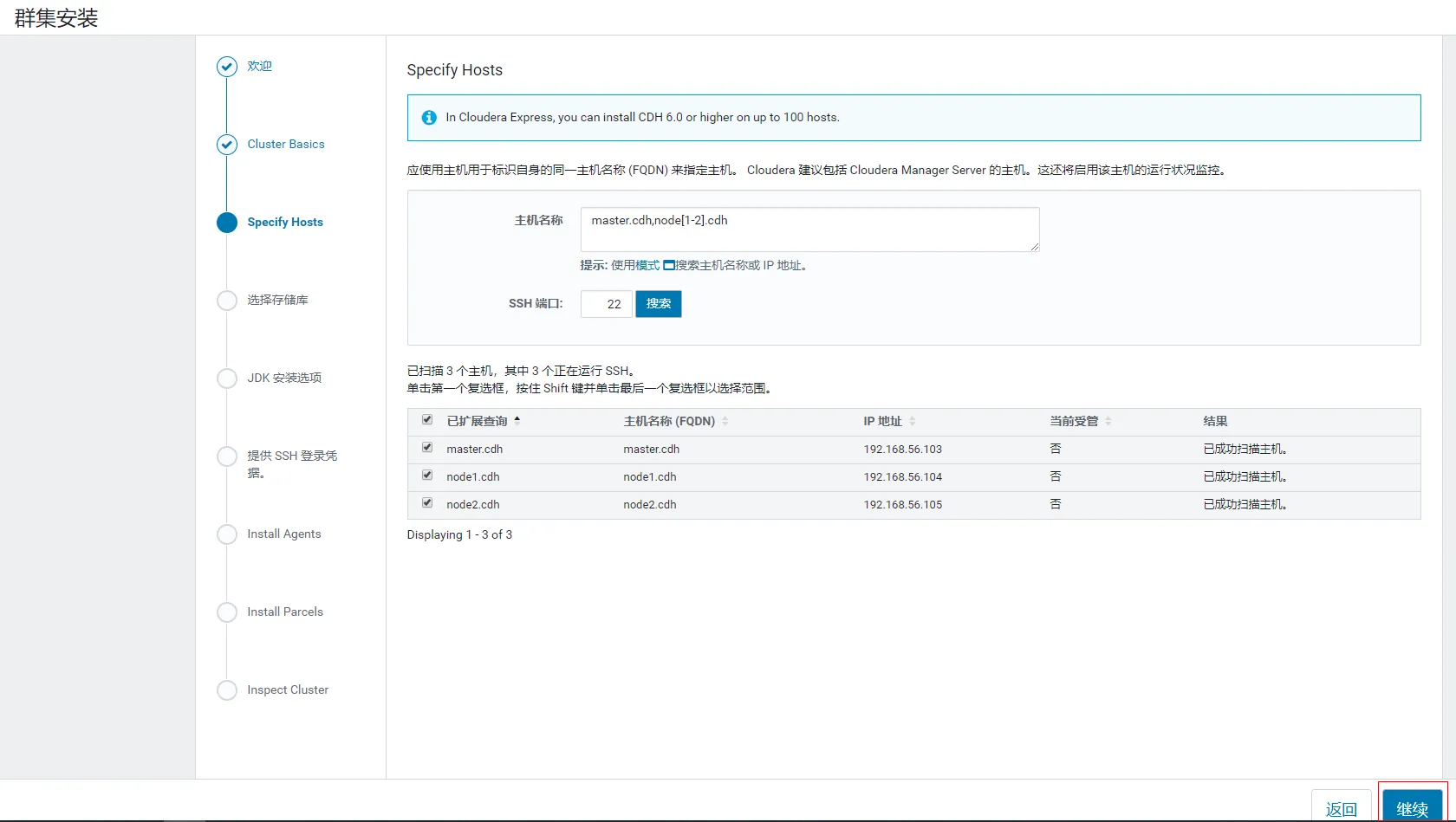Click the JDK 安装选项 step circle
The width and height of the screenshot is (1456, 822).
click(x=226, y=379)
